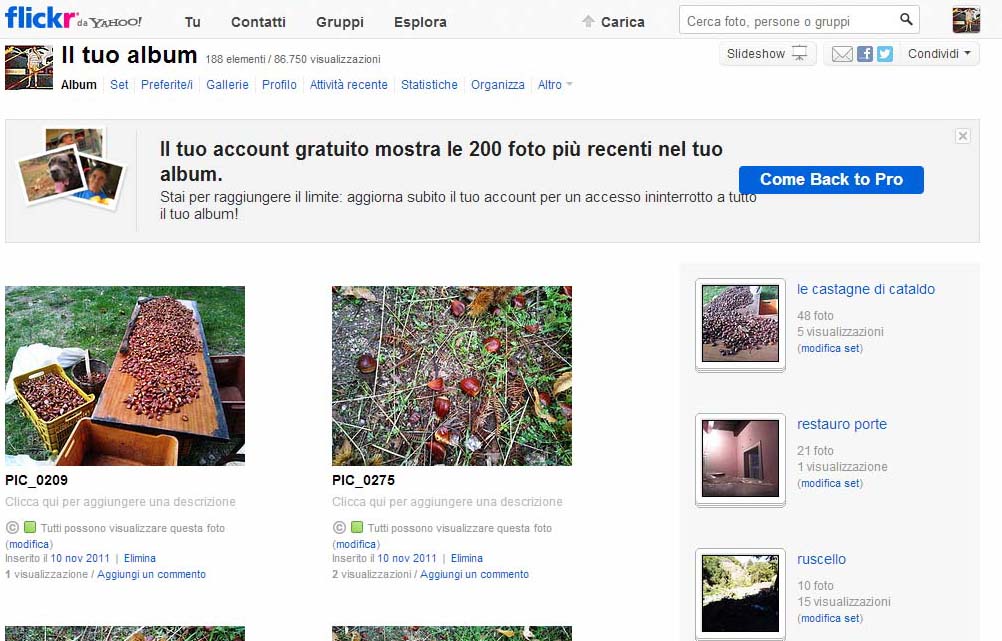The width and height of the screenshot is (1002, 641).
Task: Open the Altro dropdown menu
Action: [x=555, y=85]
